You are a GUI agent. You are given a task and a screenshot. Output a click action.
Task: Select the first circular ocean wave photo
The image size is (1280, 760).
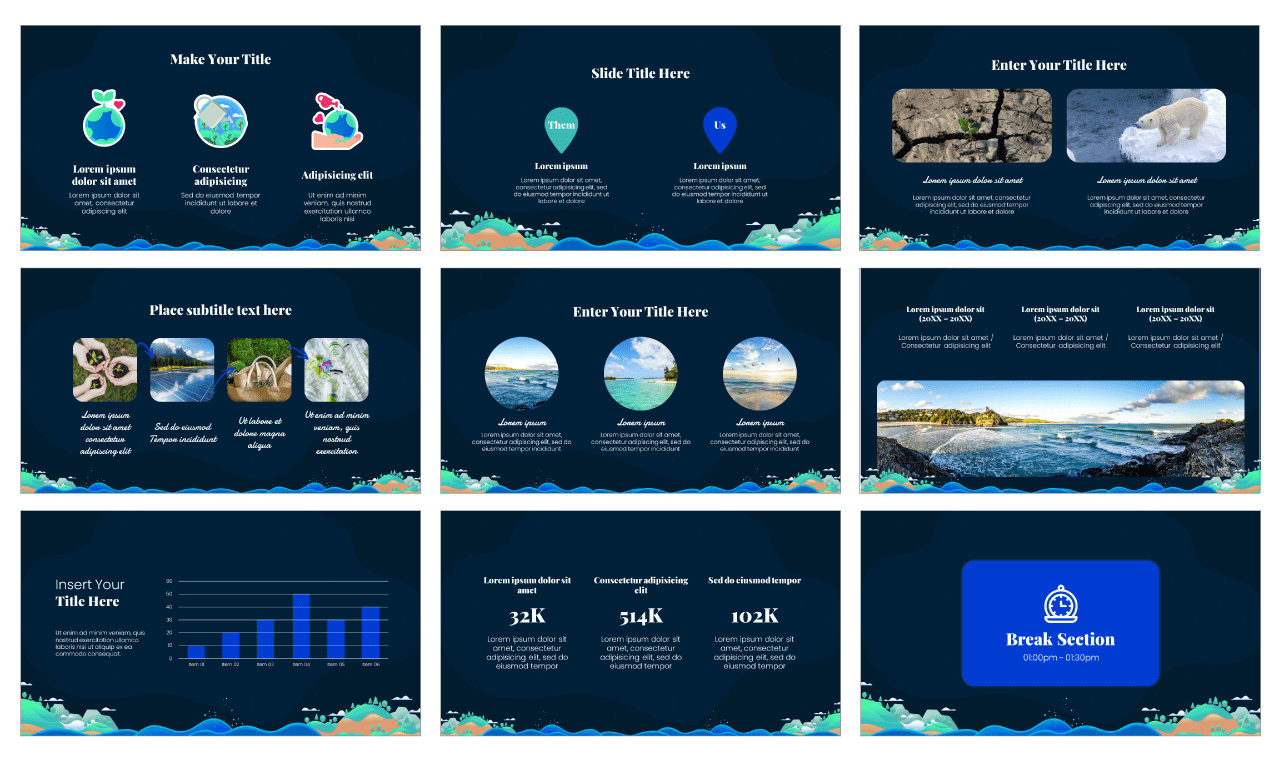point(521,374)
